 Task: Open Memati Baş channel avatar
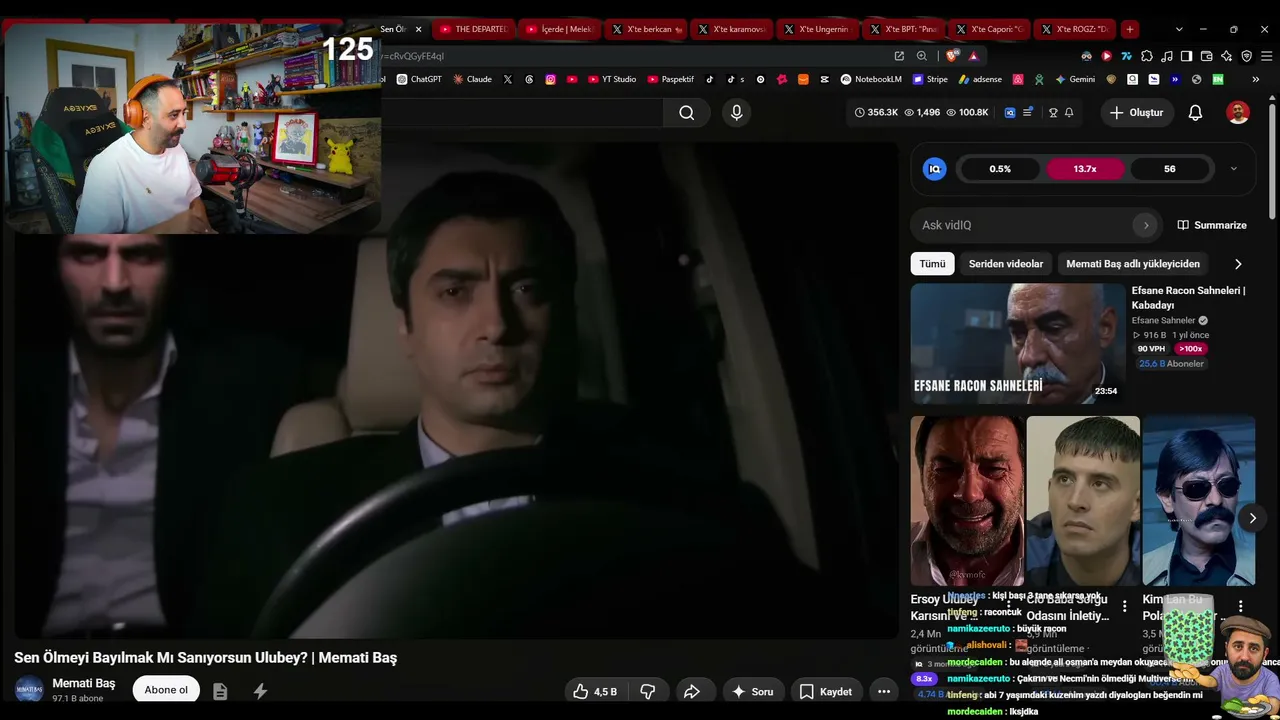(29, 690)
